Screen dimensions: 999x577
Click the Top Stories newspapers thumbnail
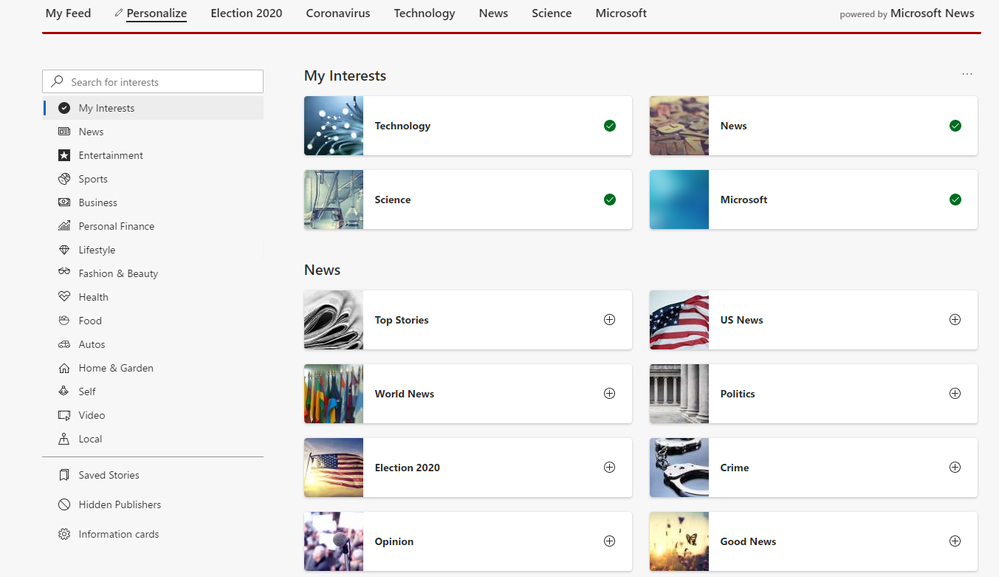click(334, 320)
